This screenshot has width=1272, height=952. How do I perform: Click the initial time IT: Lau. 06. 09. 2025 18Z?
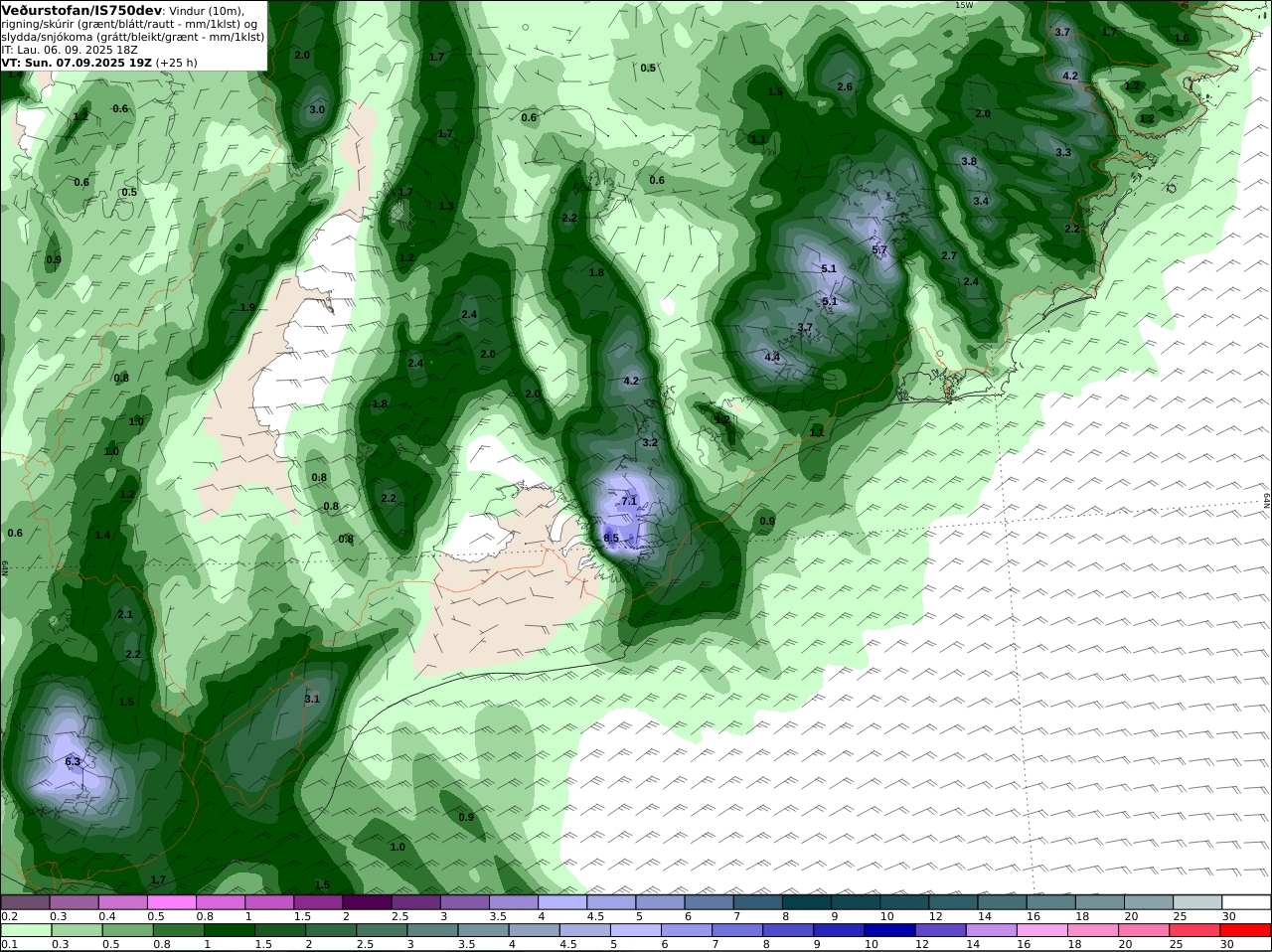click(x=70, y=50)
